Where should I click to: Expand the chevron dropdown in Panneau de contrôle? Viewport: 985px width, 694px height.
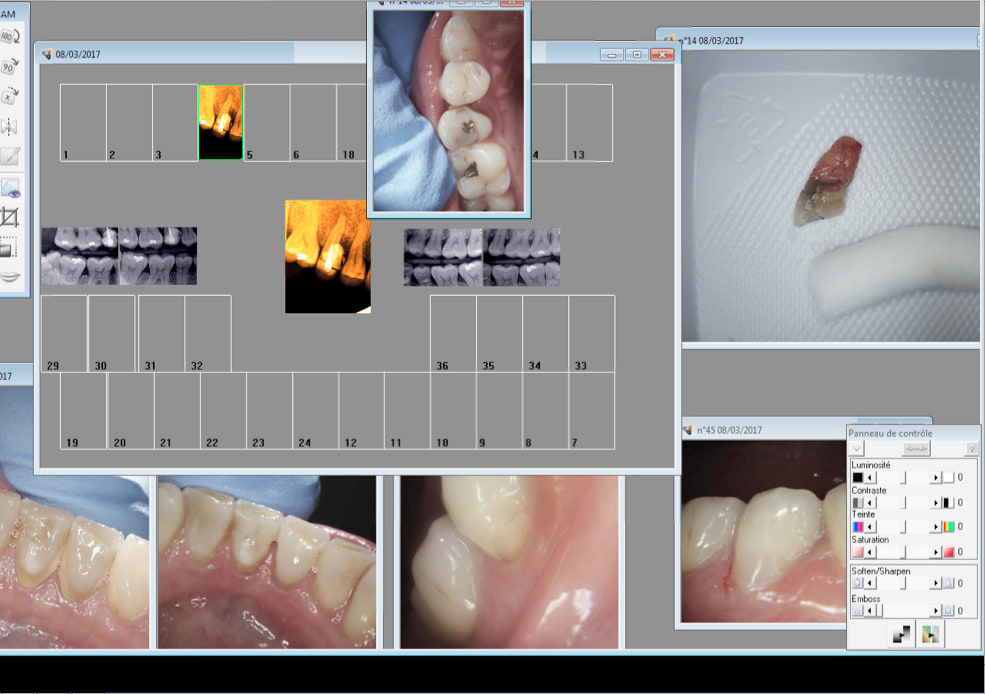coord(857,449)
